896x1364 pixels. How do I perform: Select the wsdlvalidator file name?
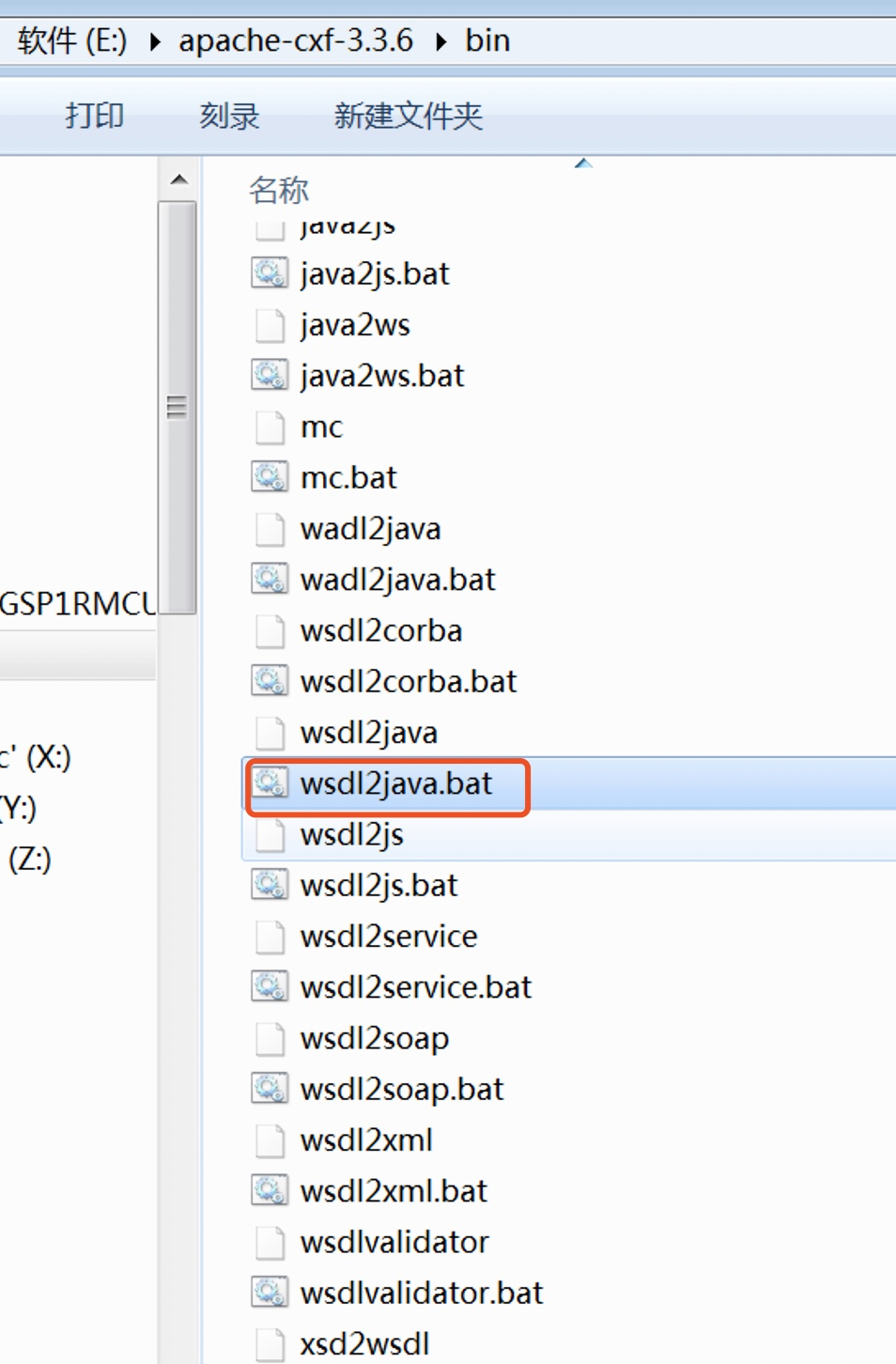[394, 1242]
